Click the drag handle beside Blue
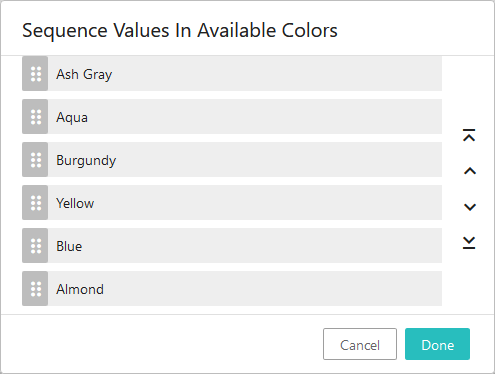This screenshot has width=495, height=374. [35, 246]
